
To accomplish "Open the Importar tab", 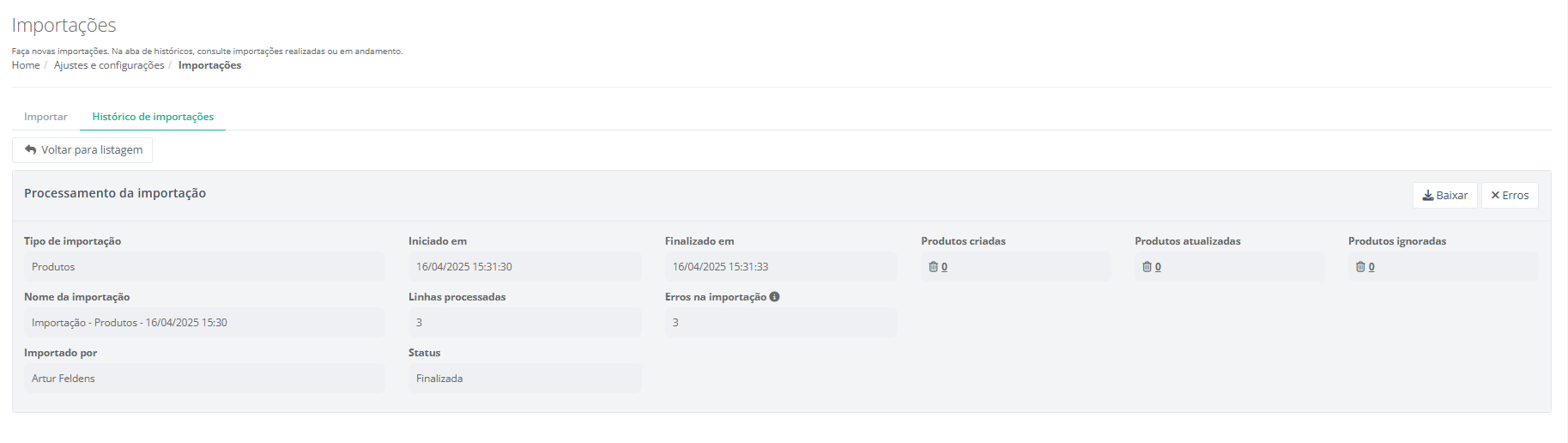I will [x=45, y=117].
